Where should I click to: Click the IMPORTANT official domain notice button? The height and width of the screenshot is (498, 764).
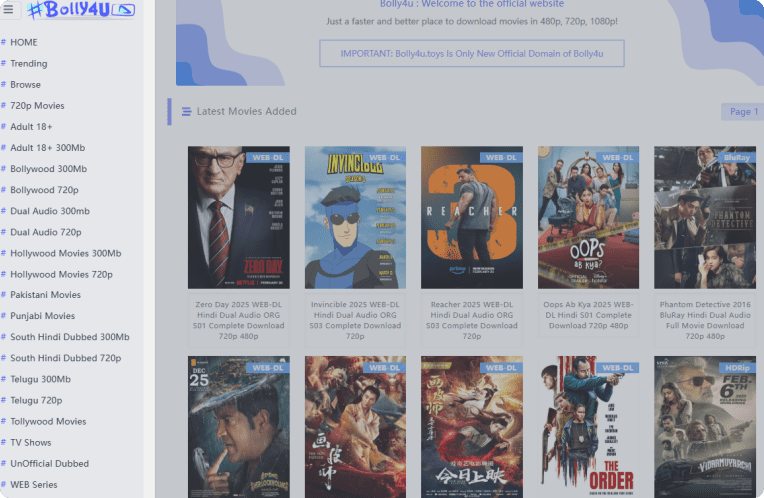(x=471, y=53)
